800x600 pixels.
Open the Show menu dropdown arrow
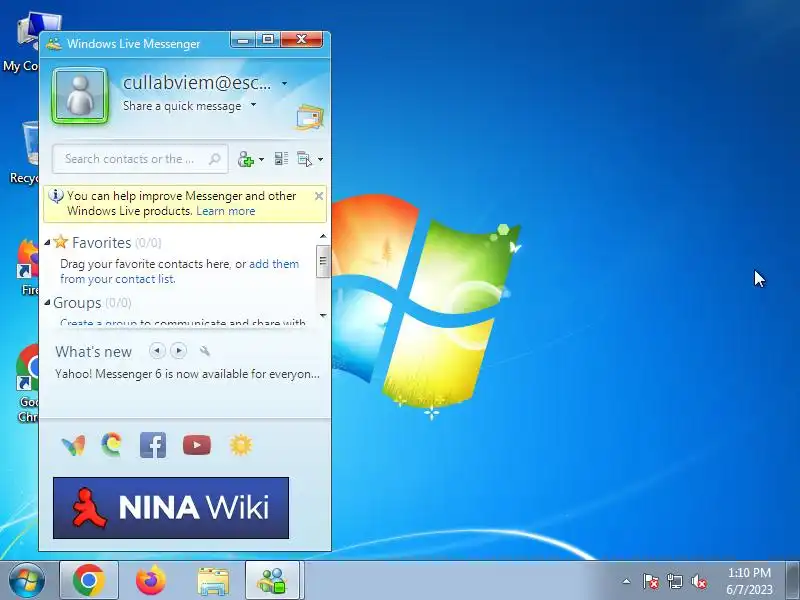click(320, 160)
